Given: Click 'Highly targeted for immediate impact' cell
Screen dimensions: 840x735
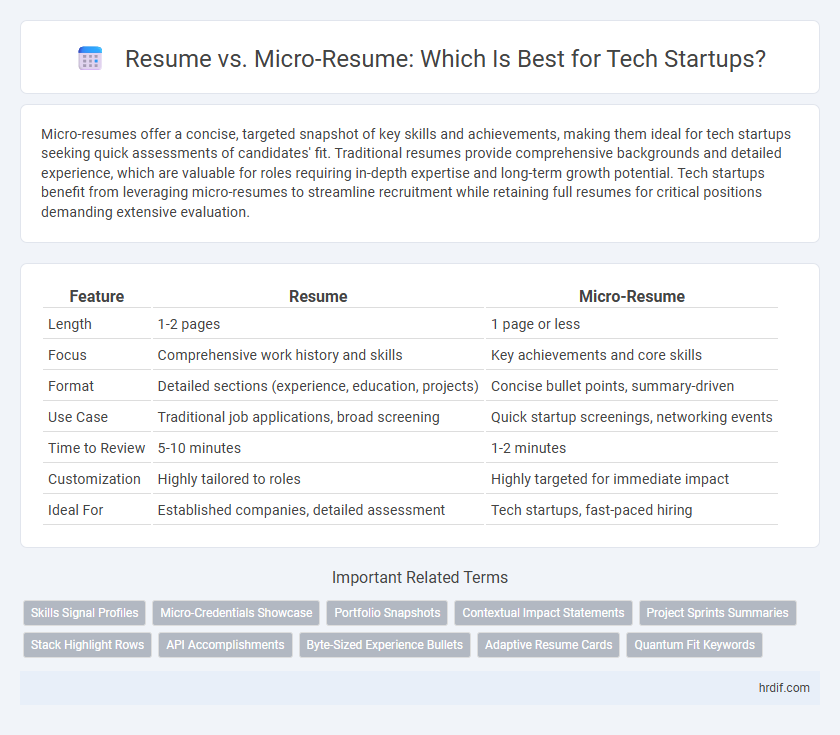Looking at the screenshot, I should [x=632, y=479].
